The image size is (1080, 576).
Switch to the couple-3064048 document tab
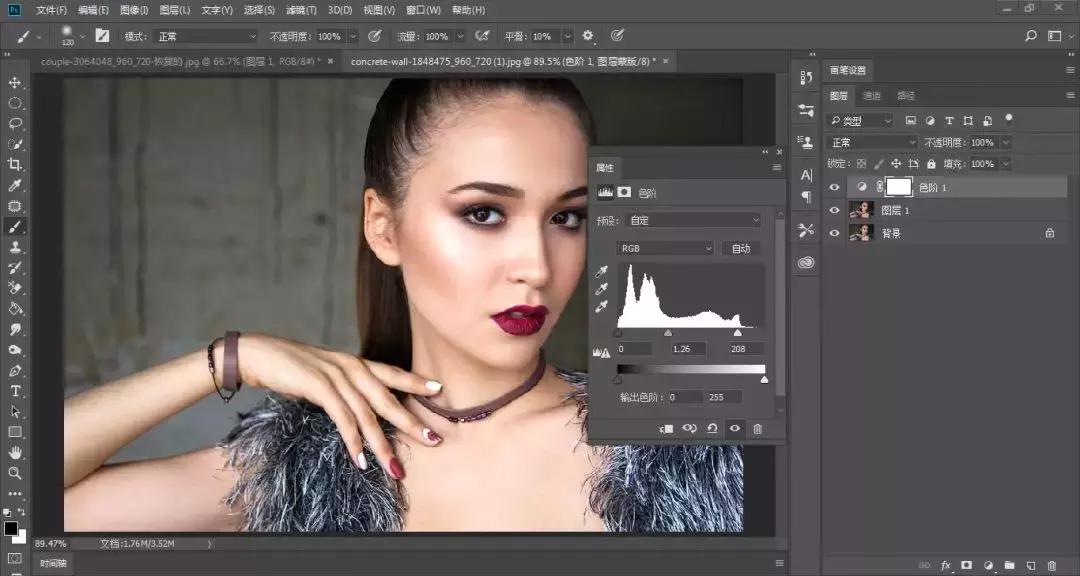coord(180,61)
